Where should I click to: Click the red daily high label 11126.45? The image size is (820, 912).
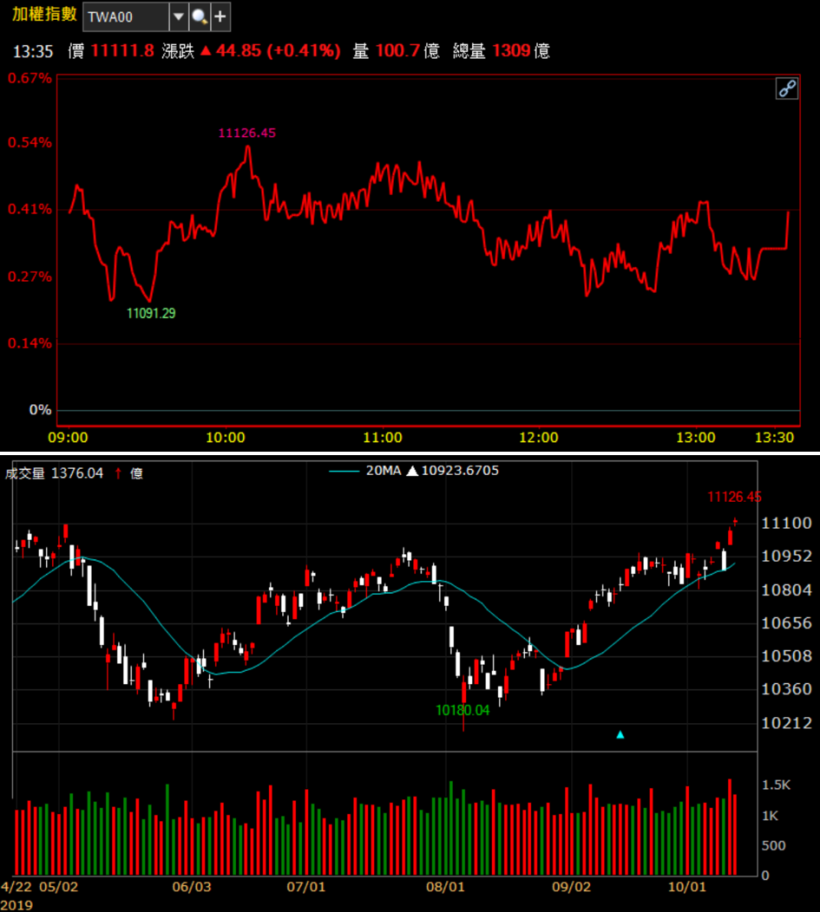[734, 497]
